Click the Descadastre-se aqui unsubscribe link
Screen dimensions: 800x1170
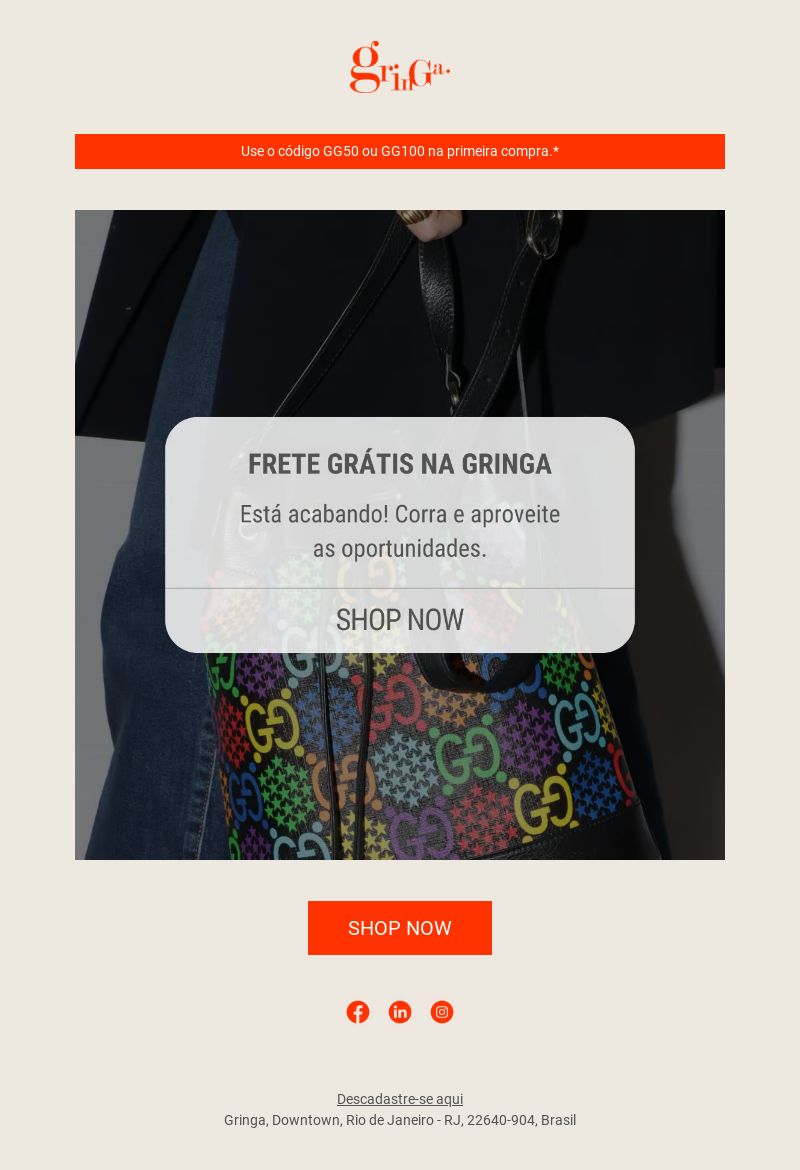pyautogui.click(x=400, y=1098)
